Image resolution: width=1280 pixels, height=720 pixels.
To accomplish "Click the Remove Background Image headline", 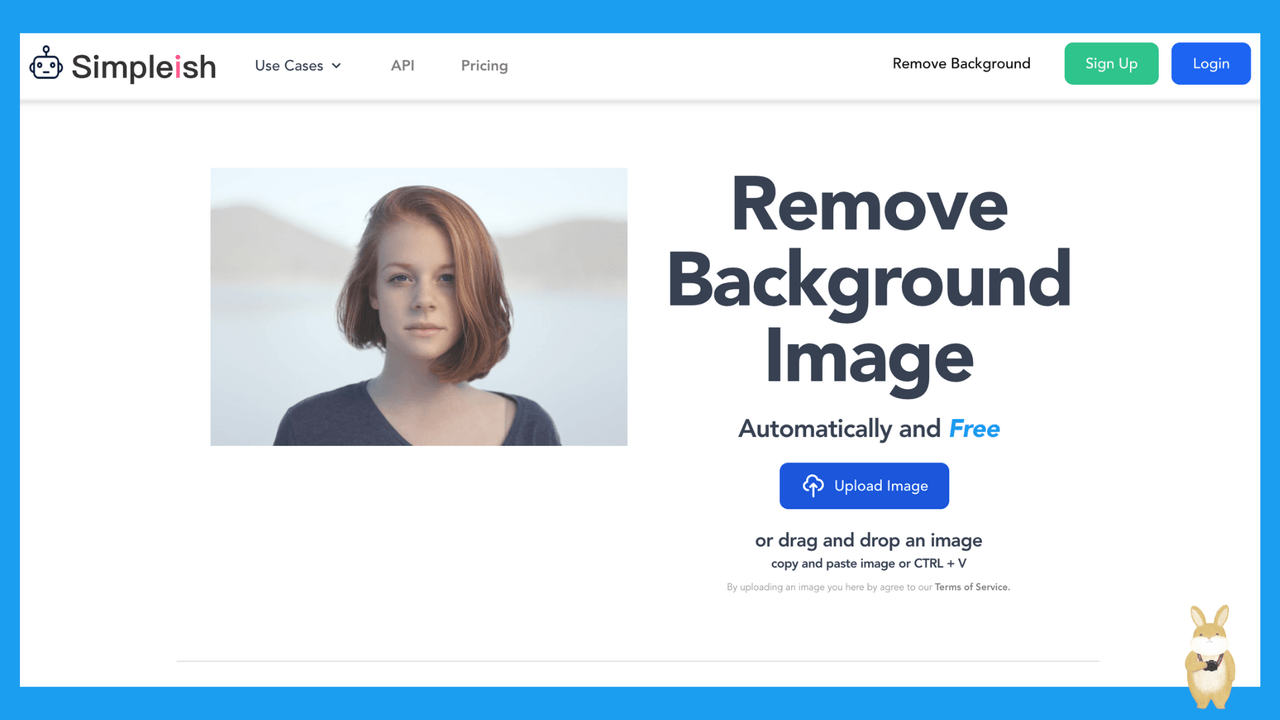I will coord(868,280).
